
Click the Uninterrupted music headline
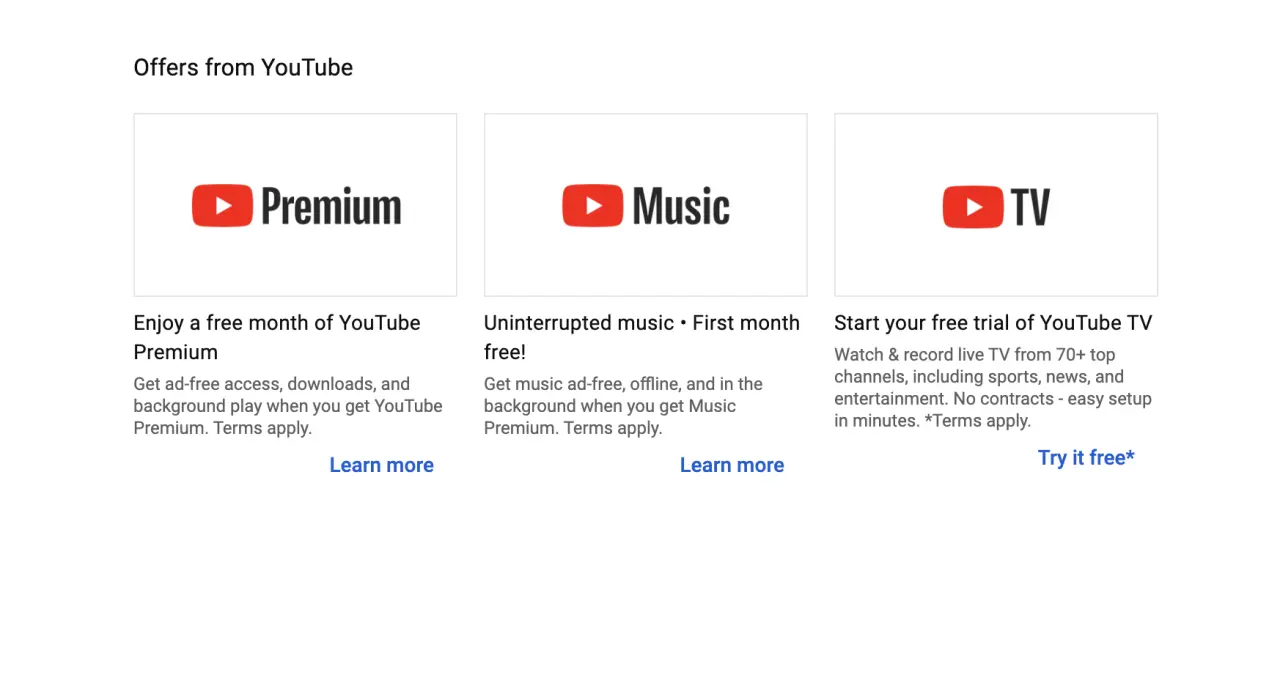[641, 337]
